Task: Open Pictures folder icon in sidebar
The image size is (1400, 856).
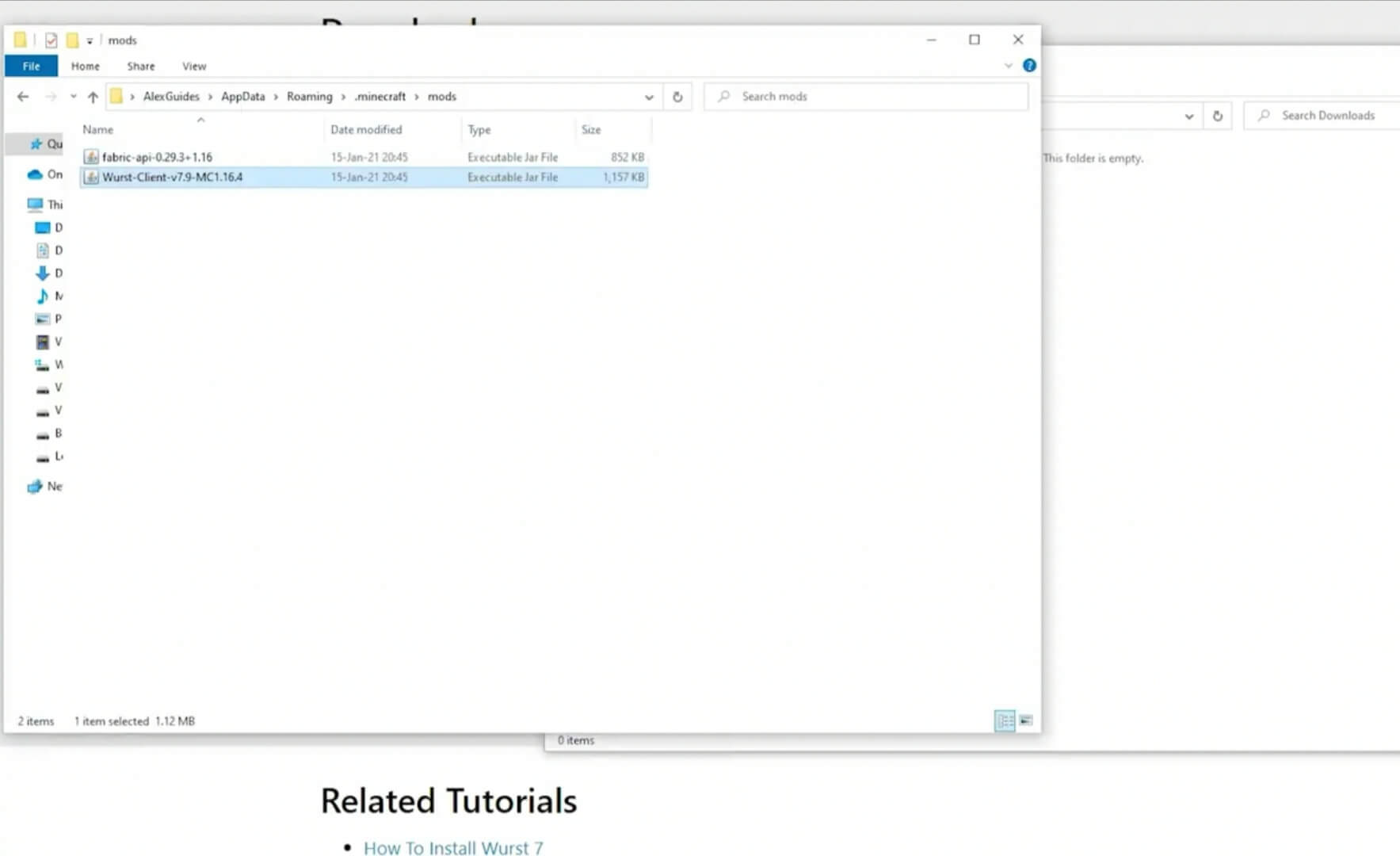Action: [x=43, y=319]
